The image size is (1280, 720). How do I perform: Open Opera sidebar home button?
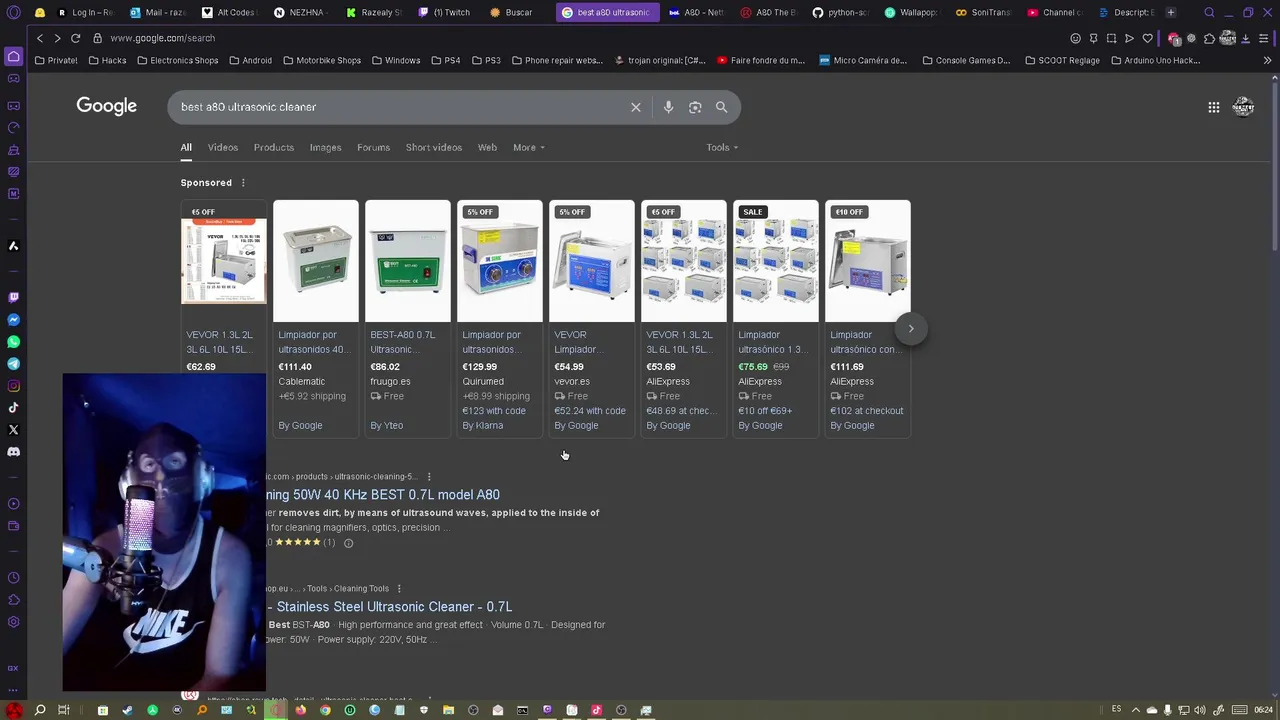coord(13,56)
